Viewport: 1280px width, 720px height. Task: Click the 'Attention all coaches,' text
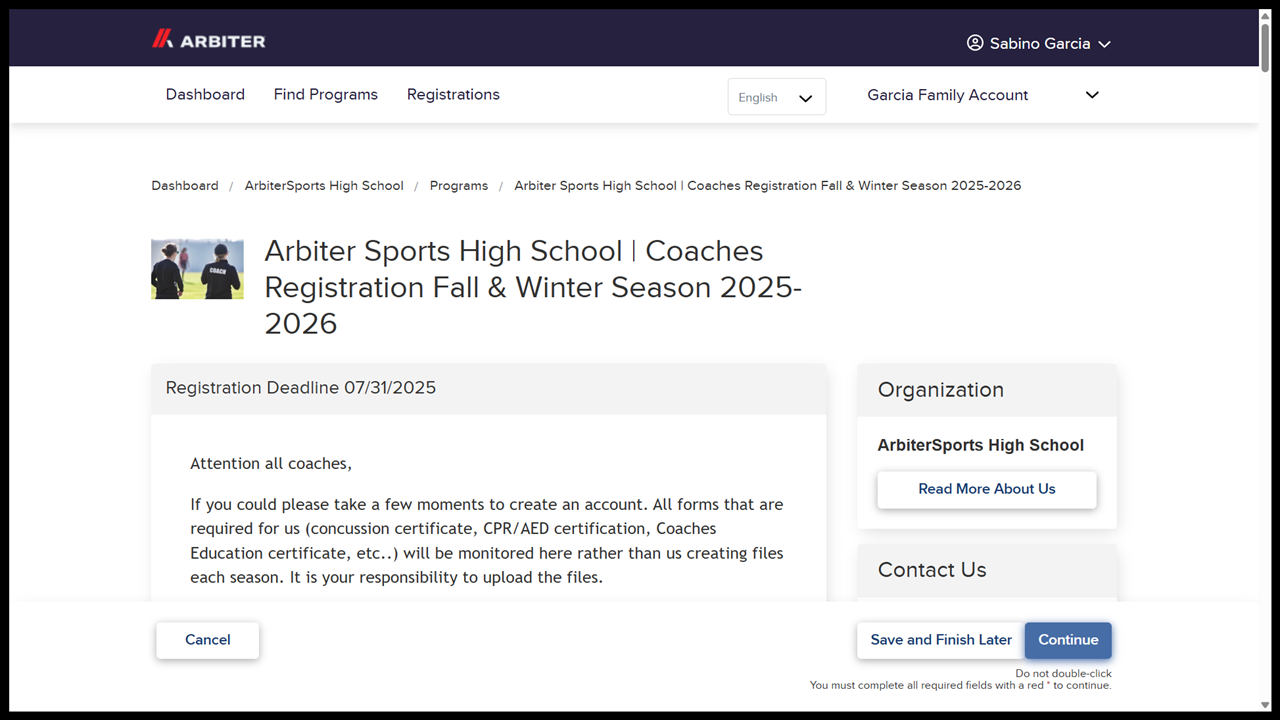(271, 464)
